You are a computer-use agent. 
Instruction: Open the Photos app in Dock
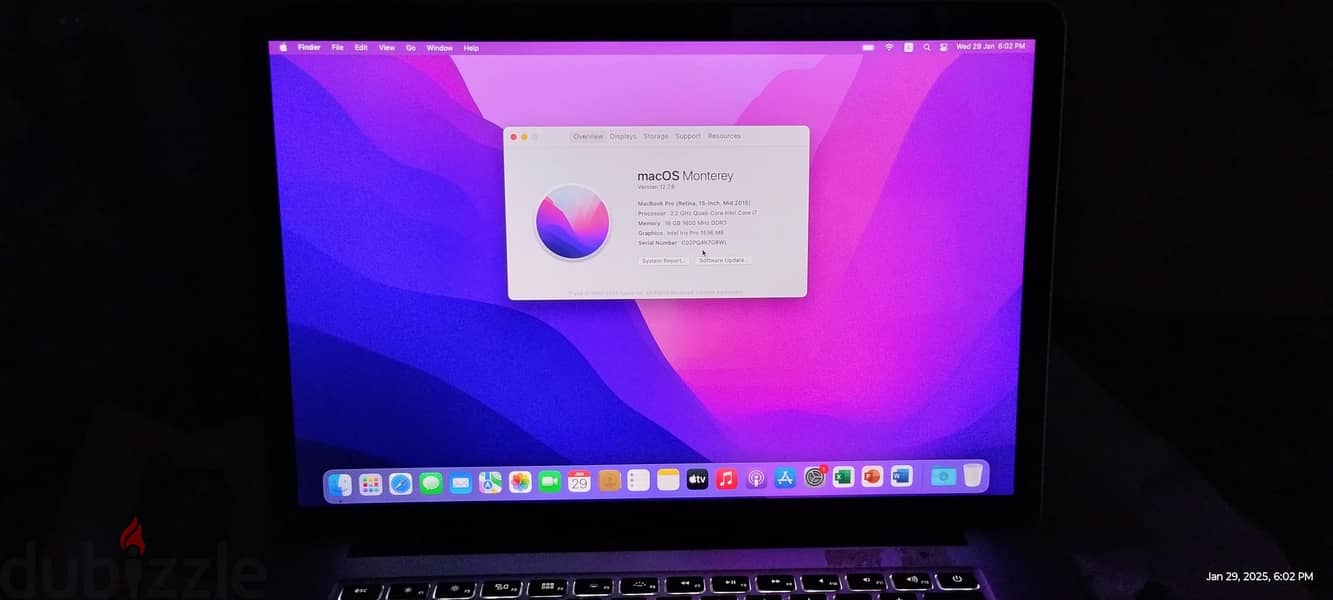(x=520, y=482)
